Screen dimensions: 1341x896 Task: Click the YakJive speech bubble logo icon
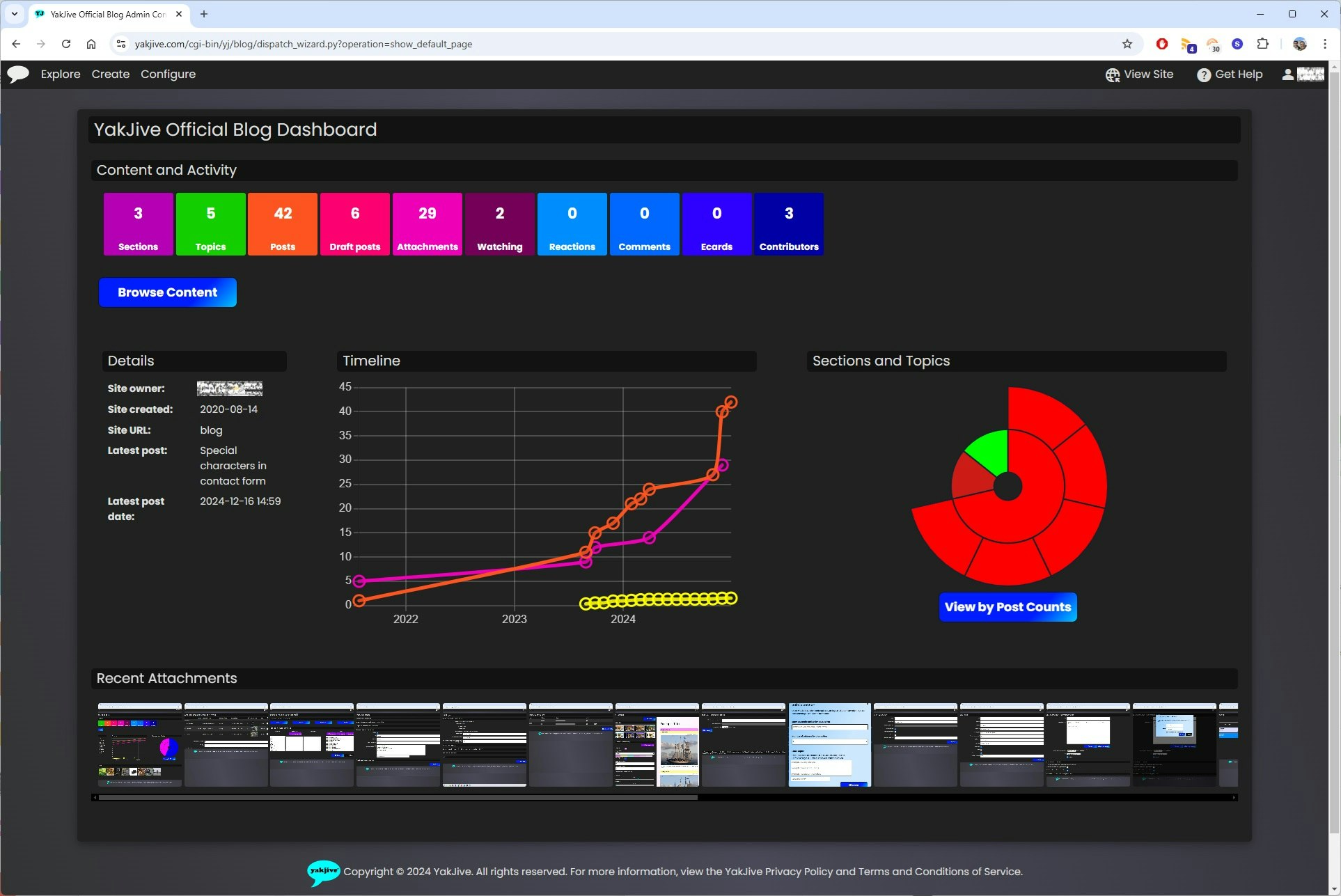[18, 74]
